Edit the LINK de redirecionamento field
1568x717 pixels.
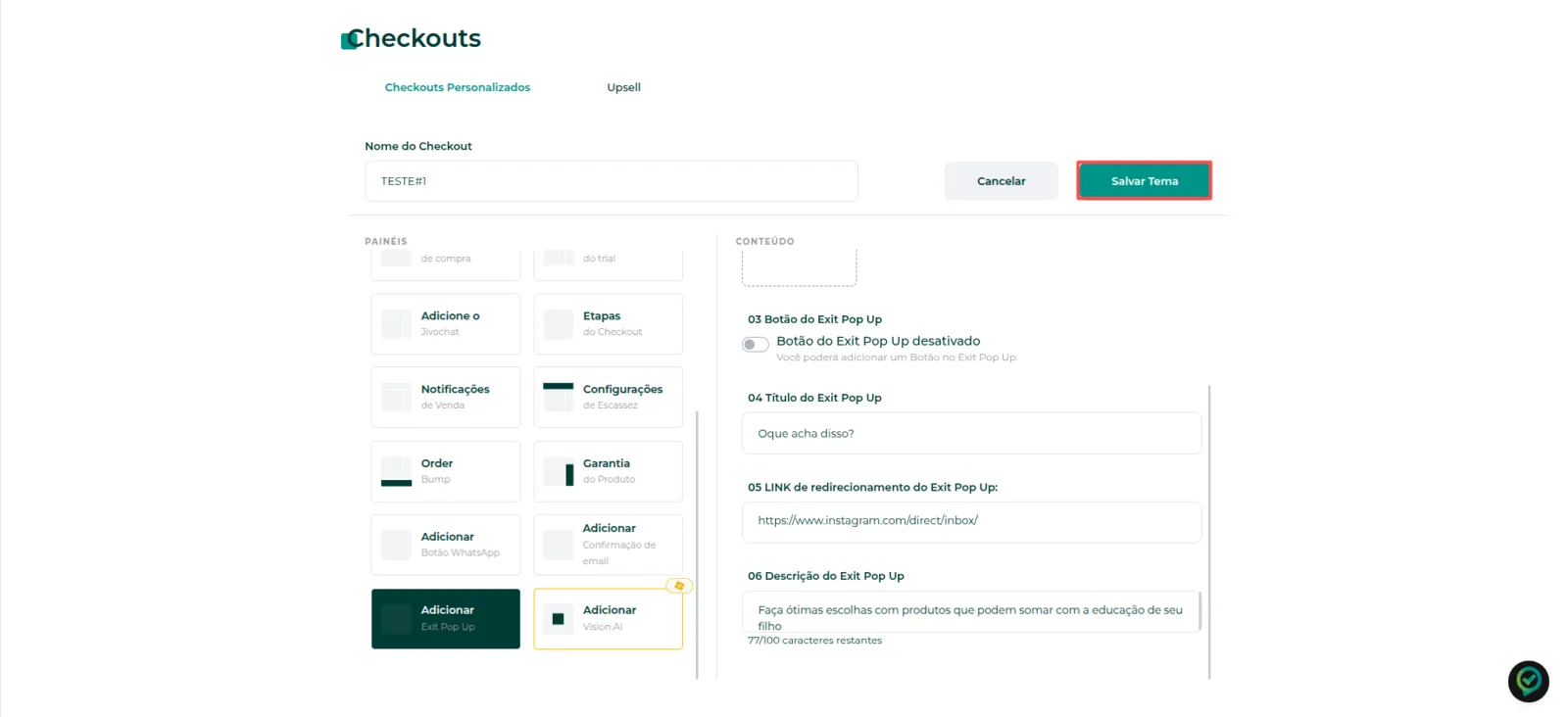pyautogui.click(x=971, y=522)
